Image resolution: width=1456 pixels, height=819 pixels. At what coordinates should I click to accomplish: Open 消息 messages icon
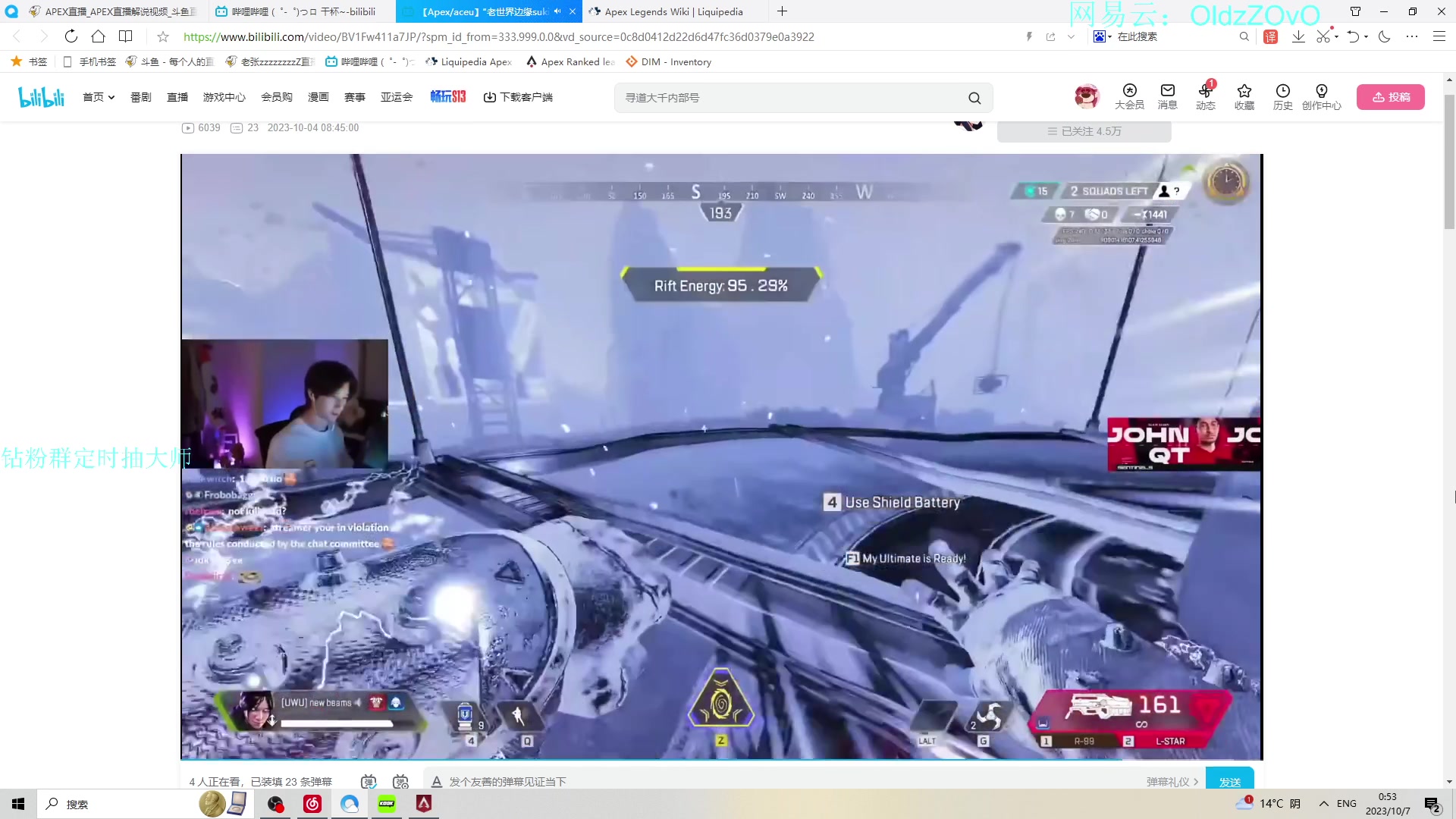pyautogui.click(x=1167, y=97)
